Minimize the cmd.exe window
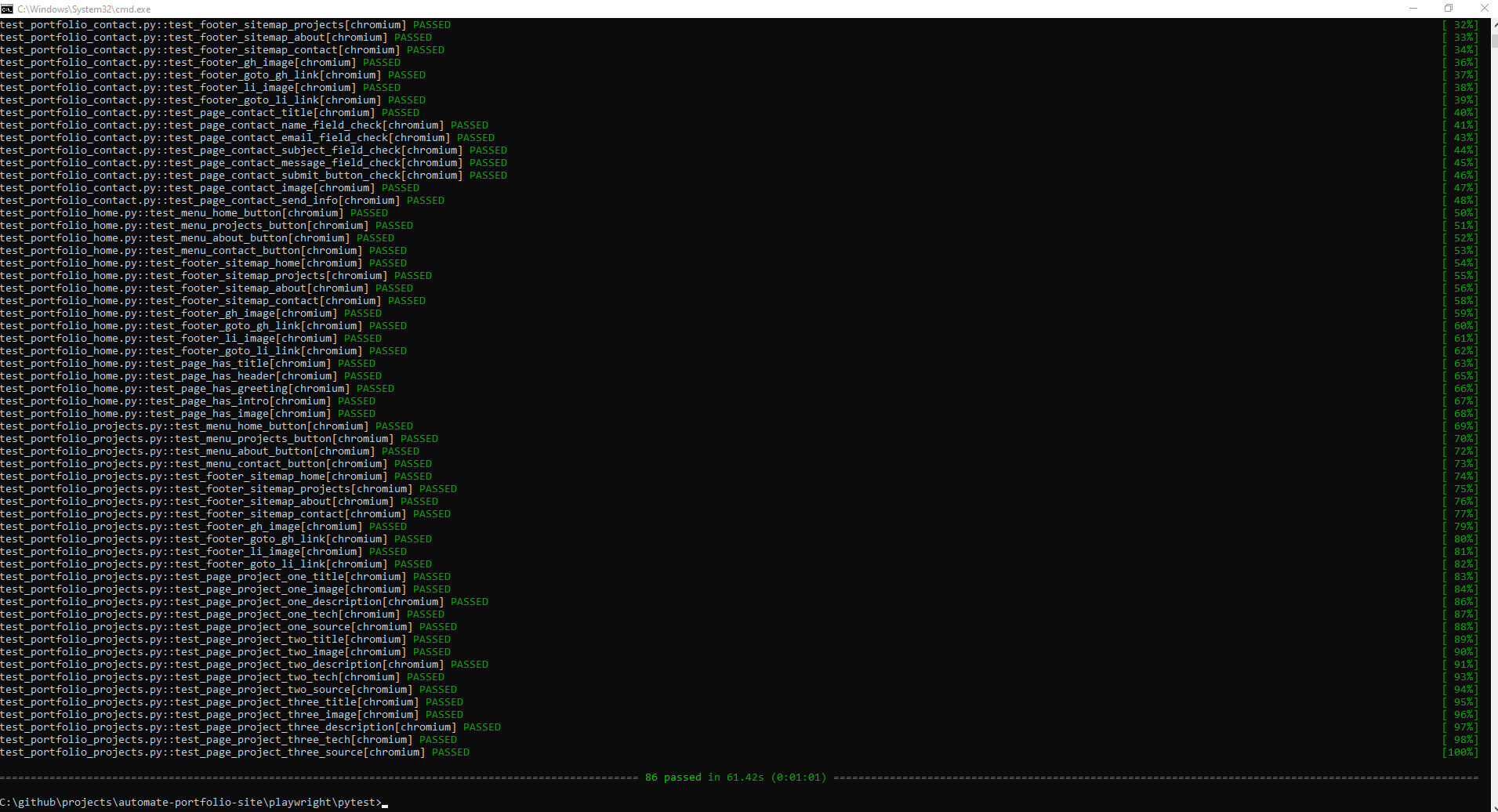 (1413, 9)
